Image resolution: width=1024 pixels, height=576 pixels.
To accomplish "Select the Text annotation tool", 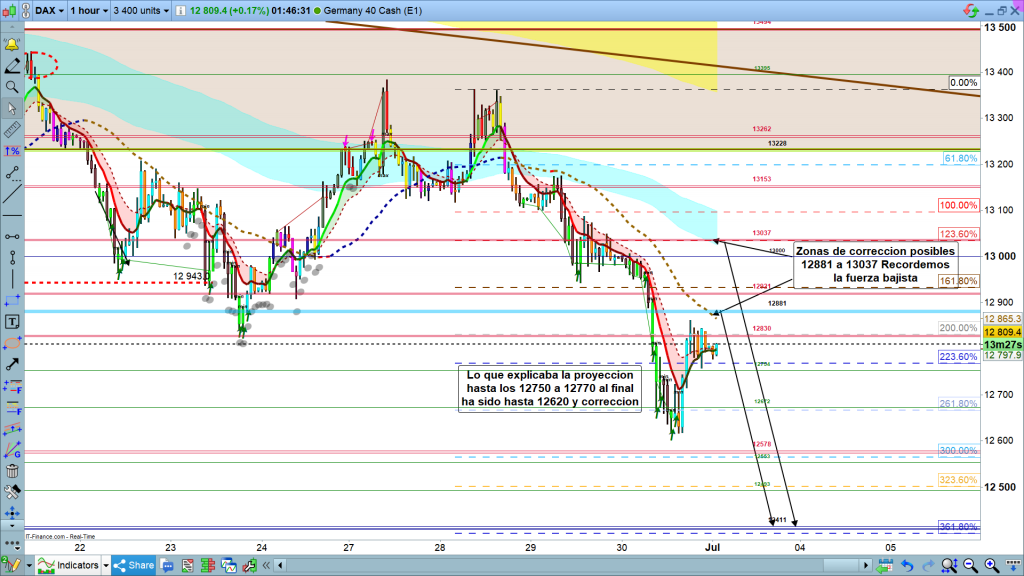I will pos(13,321).
